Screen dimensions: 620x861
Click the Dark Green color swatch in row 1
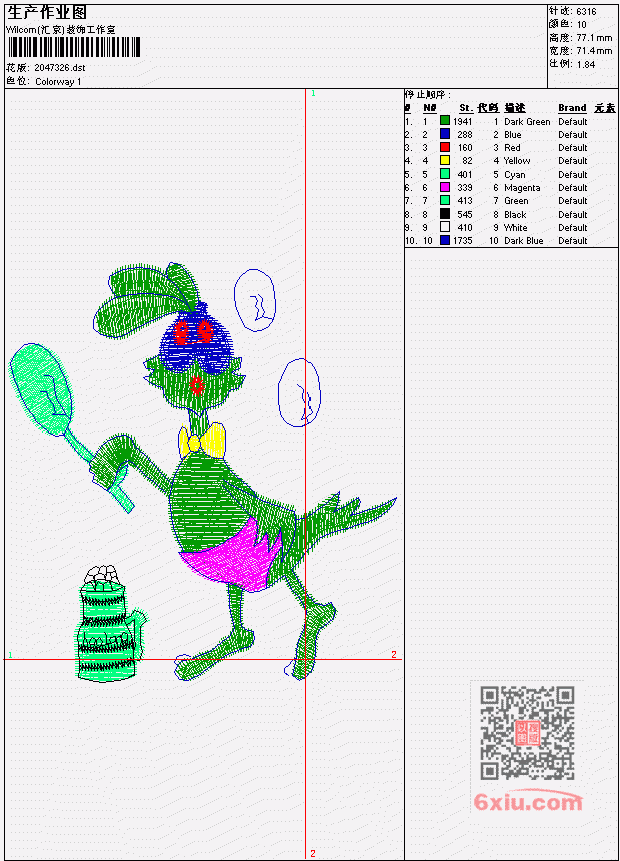(445, 121)
